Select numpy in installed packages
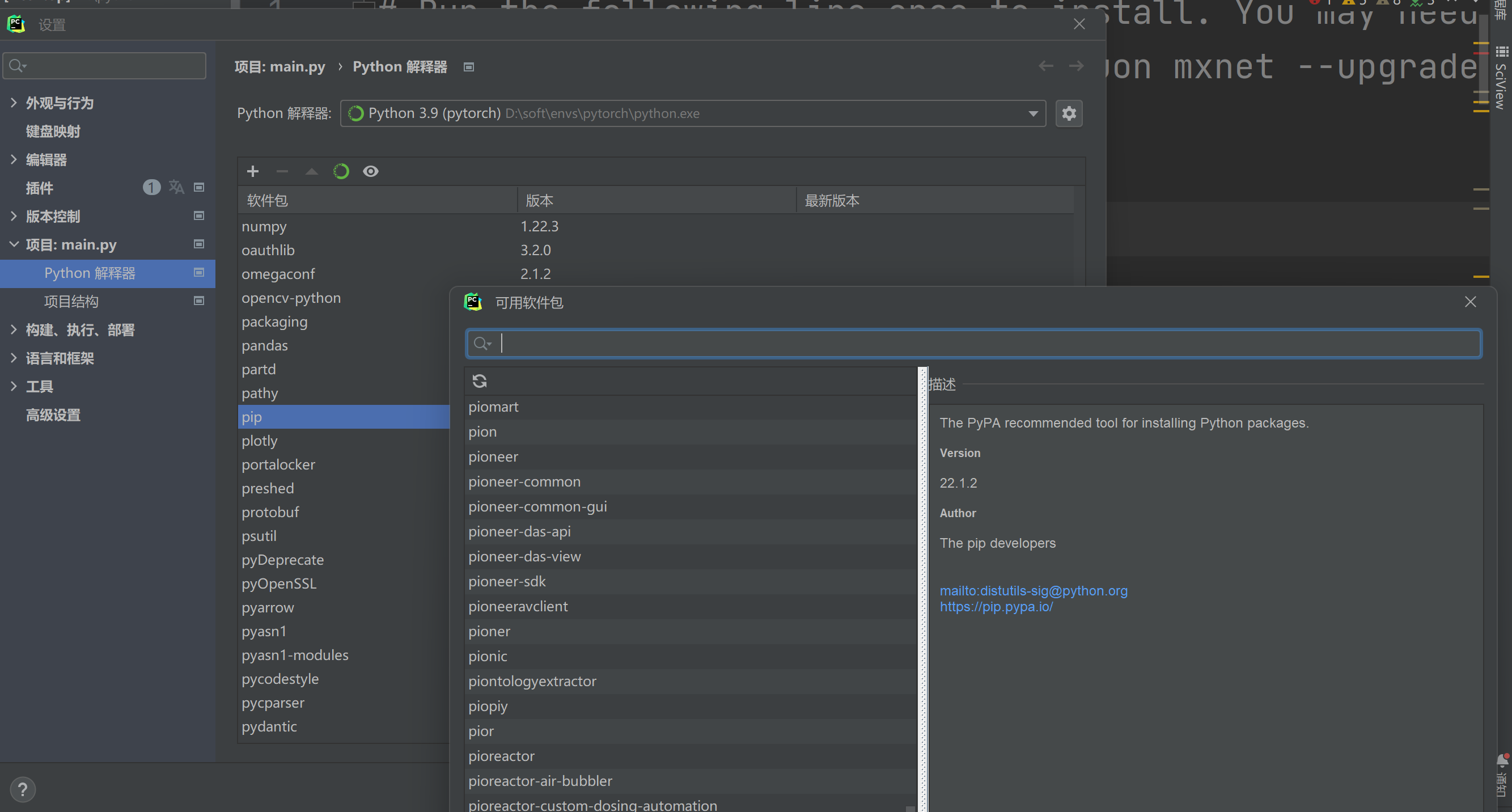The width and height of the screenshot is (1512, 812). pyautogui.click(x=264, y=226)
